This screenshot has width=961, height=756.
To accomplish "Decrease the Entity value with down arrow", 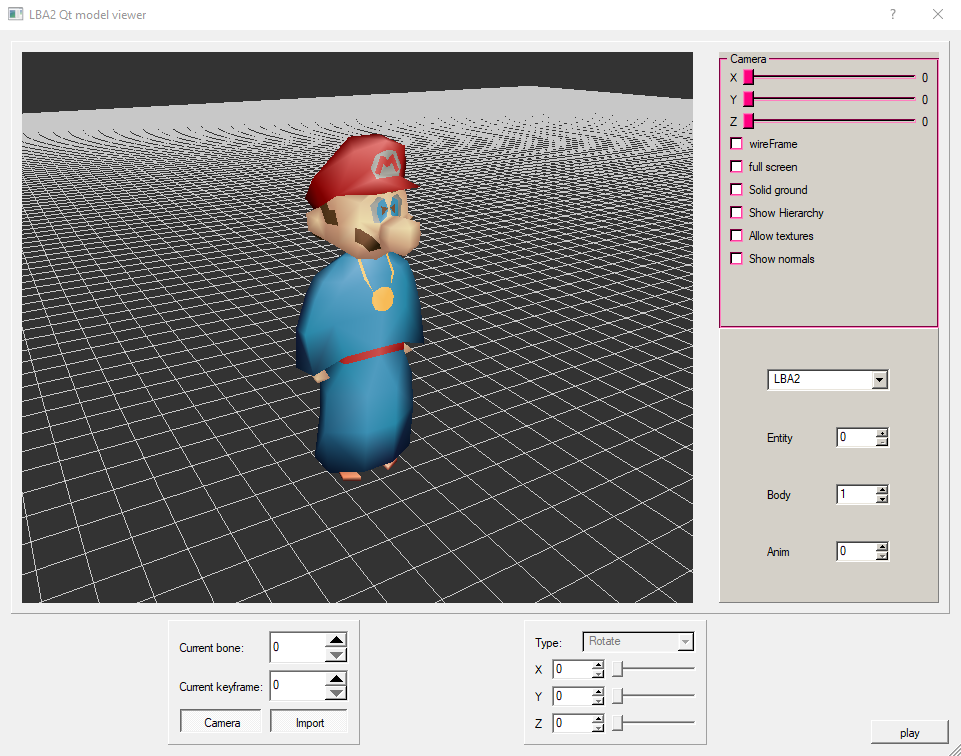I will pyautogui.click(x=882, y=442).
